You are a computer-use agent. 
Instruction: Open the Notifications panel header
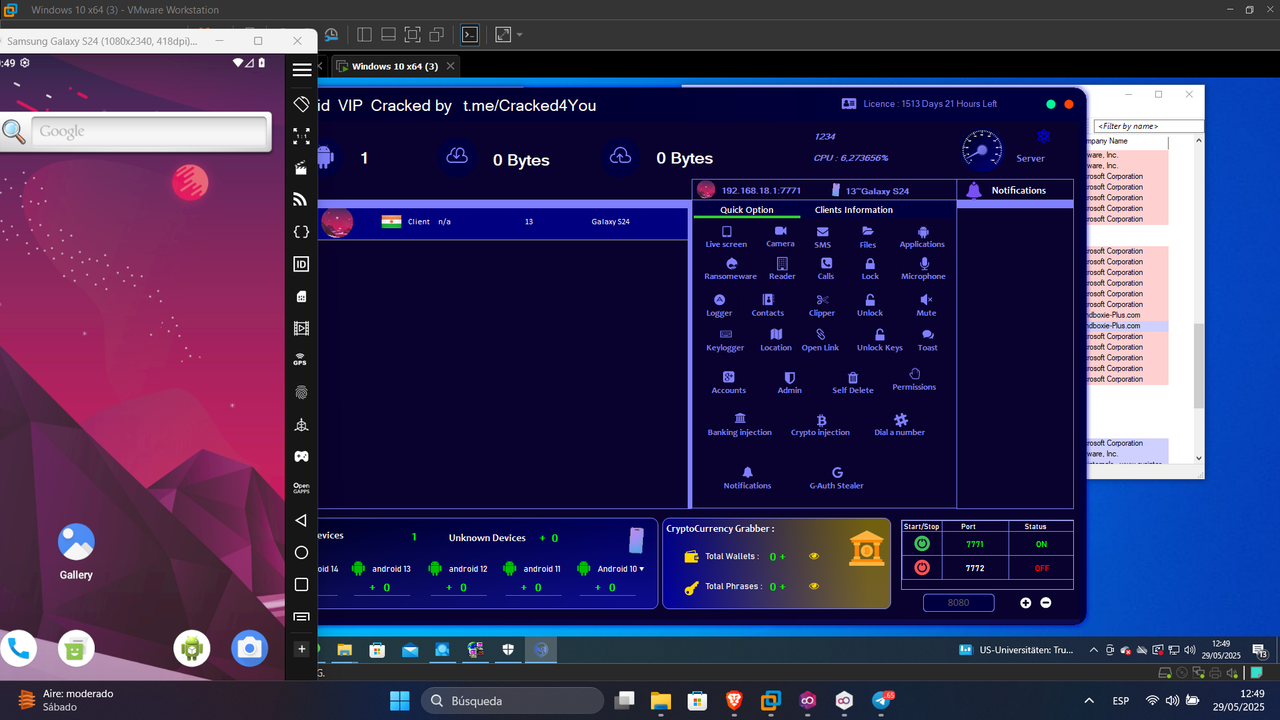click(x=1015, y=190)
